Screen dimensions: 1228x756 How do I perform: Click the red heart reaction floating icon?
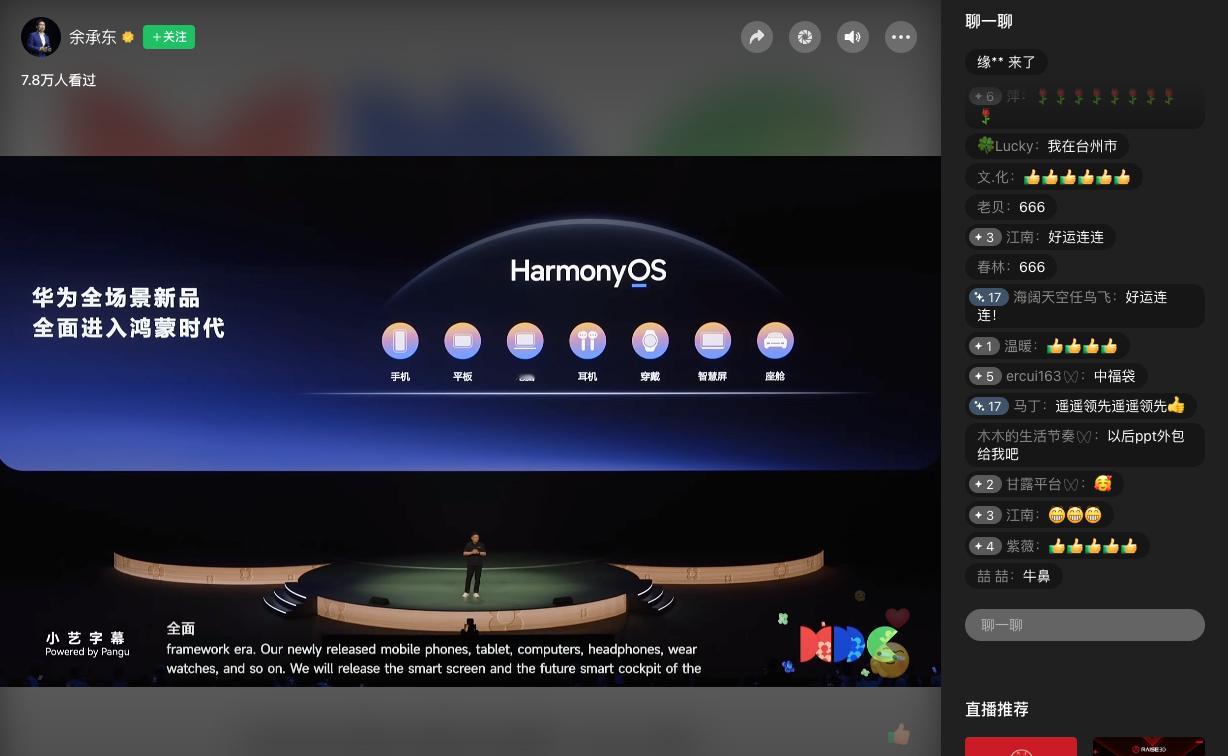[x=897, y=618]
